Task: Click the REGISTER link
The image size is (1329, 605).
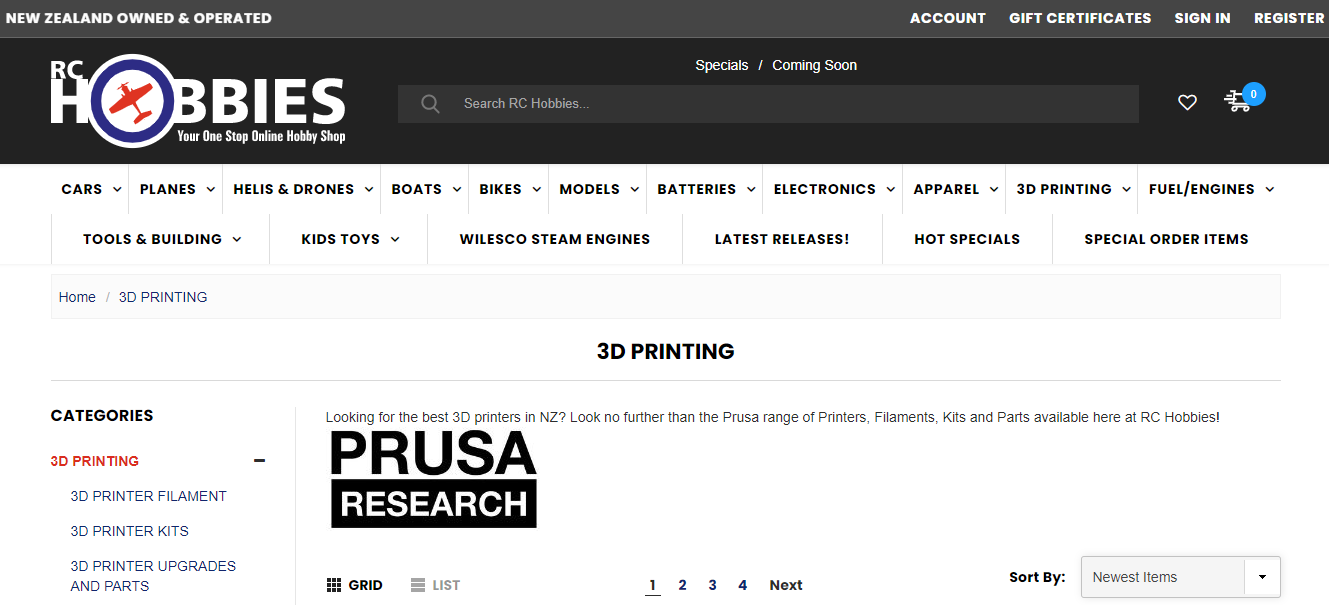Action: pyautogui.click(x=1289, y=18)
